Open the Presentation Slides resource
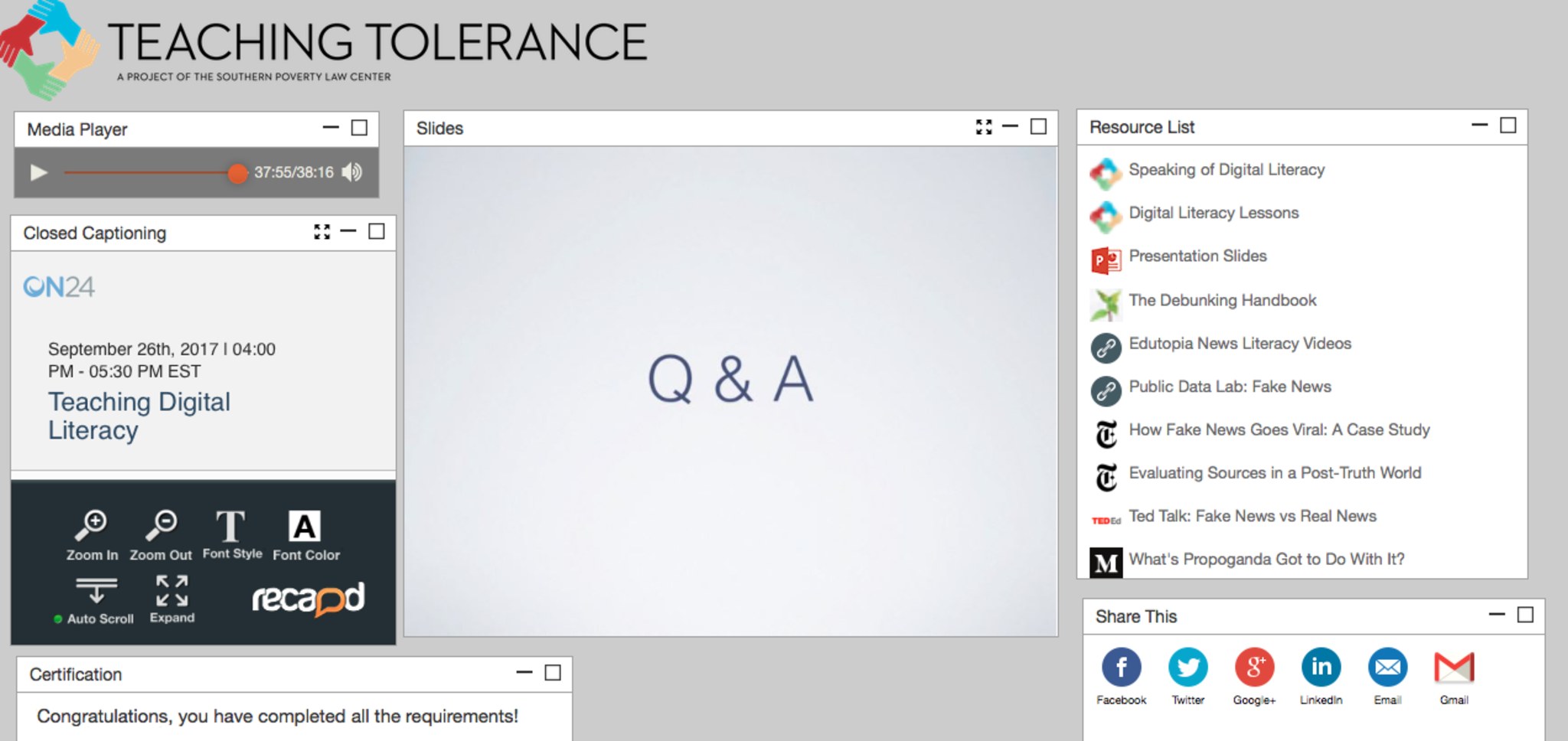The width and height of the screenshot is (1568, 741). click(1197, 256)
